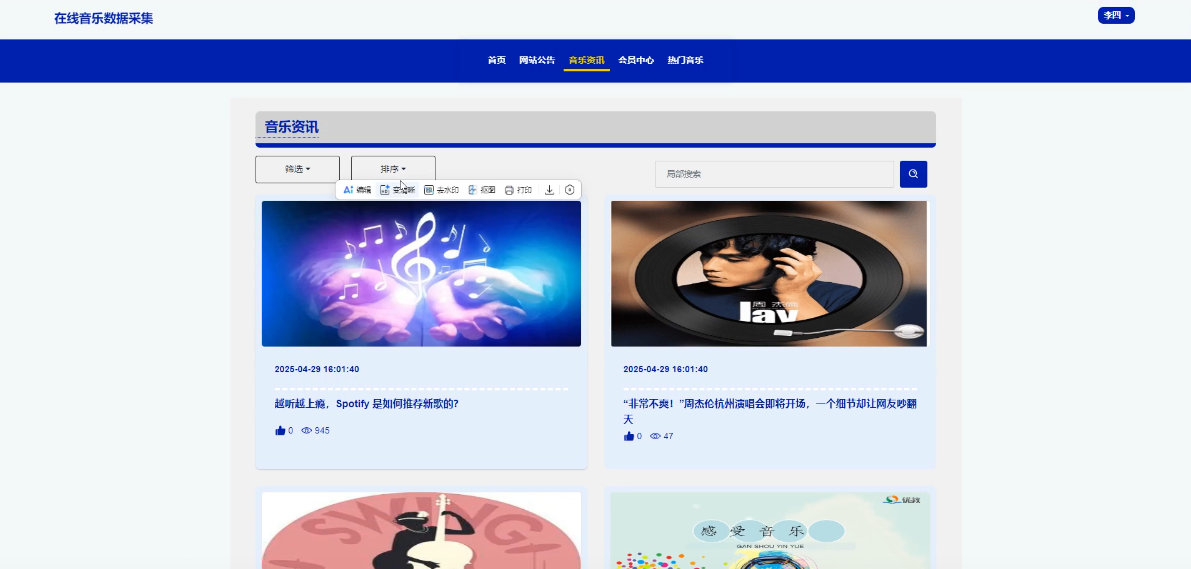Click the 局部搜索 search input field
This screenshot has width=1191, height=569.
tap(774, 174)
